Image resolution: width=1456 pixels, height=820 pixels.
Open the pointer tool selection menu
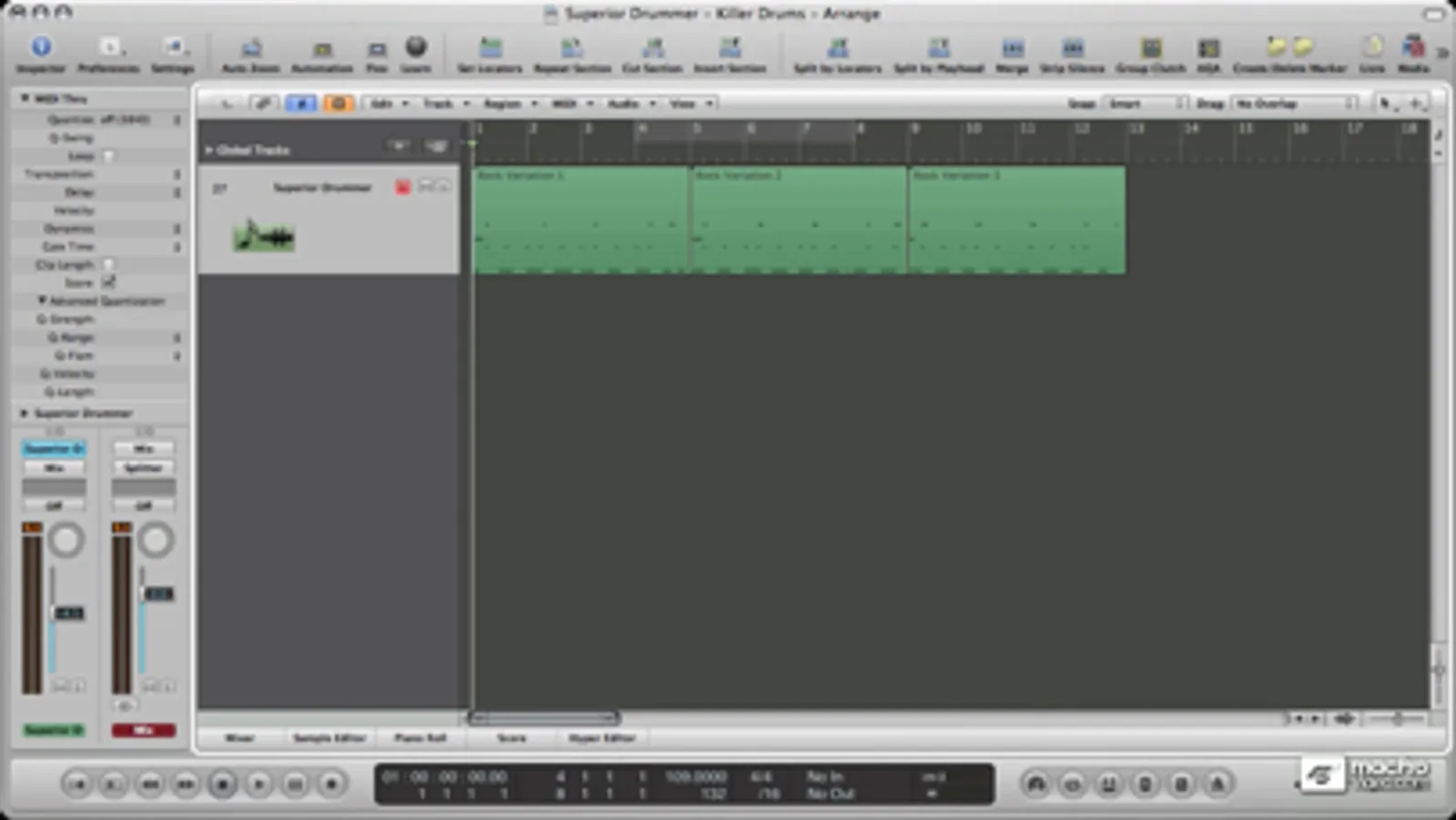[1386, 104]
